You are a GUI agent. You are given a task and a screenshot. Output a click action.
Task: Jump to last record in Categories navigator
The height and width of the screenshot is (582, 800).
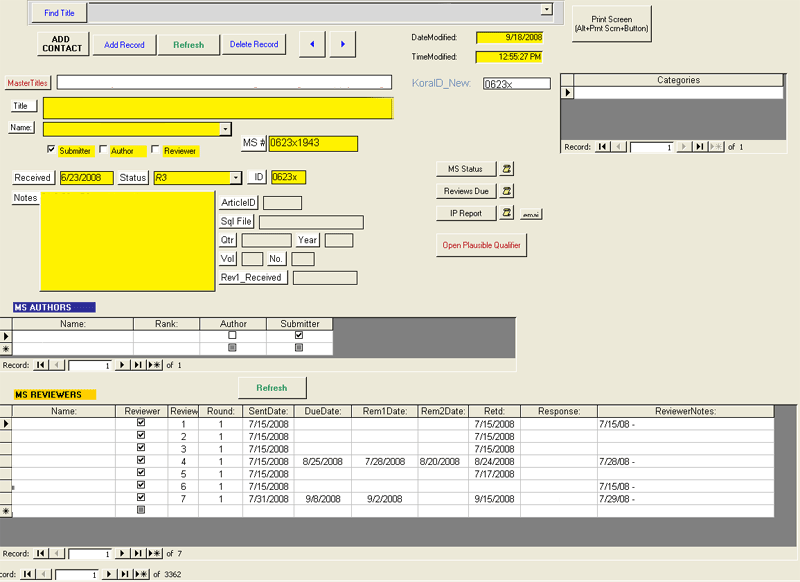(699, 147)
